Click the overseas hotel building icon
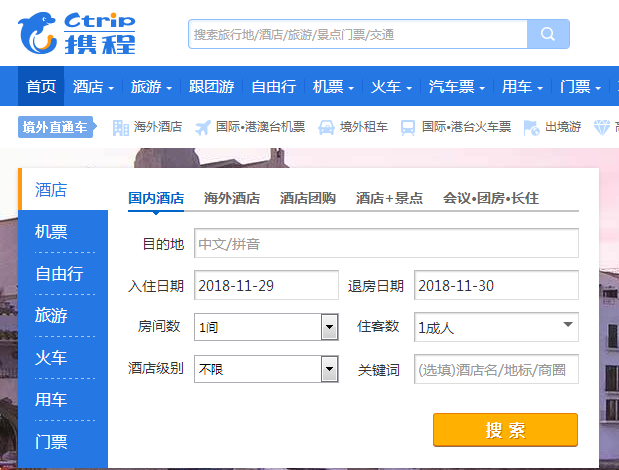Viewport: 619px width, 470px height. pos(121,127)
